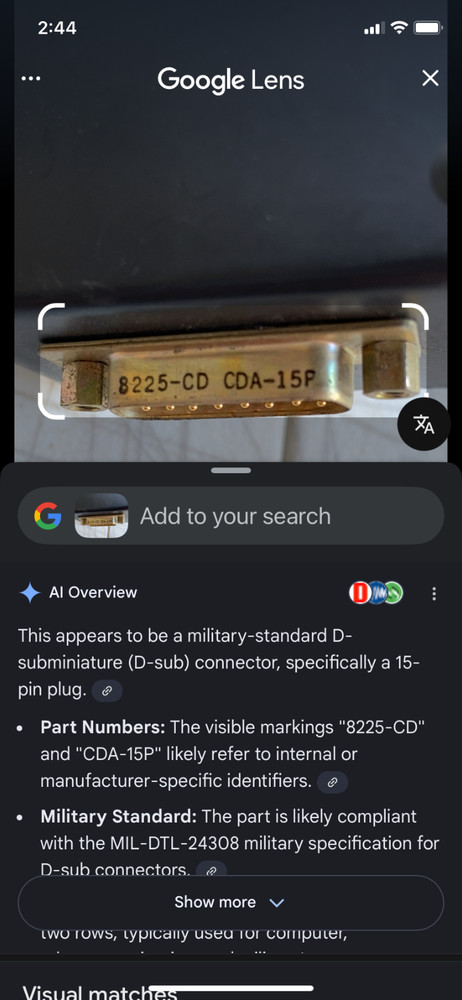This screenshot has height=1000, width=462.
Task: Open the three-dot menu beside Google Lens
Action: pyautogui.click(x=31, y=78)
